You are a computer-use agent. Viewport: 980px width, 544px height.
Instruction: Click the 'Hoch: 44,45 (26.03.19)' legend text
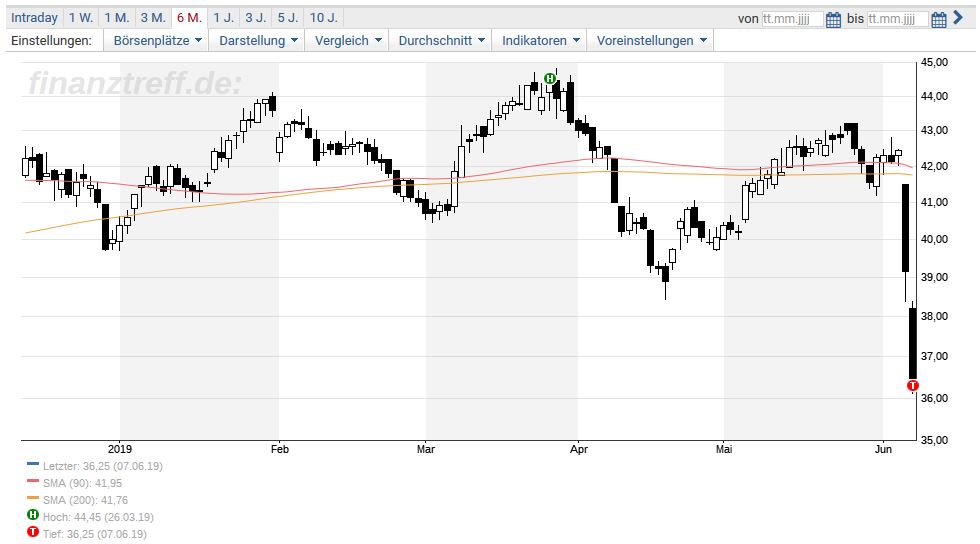(98, 517)
